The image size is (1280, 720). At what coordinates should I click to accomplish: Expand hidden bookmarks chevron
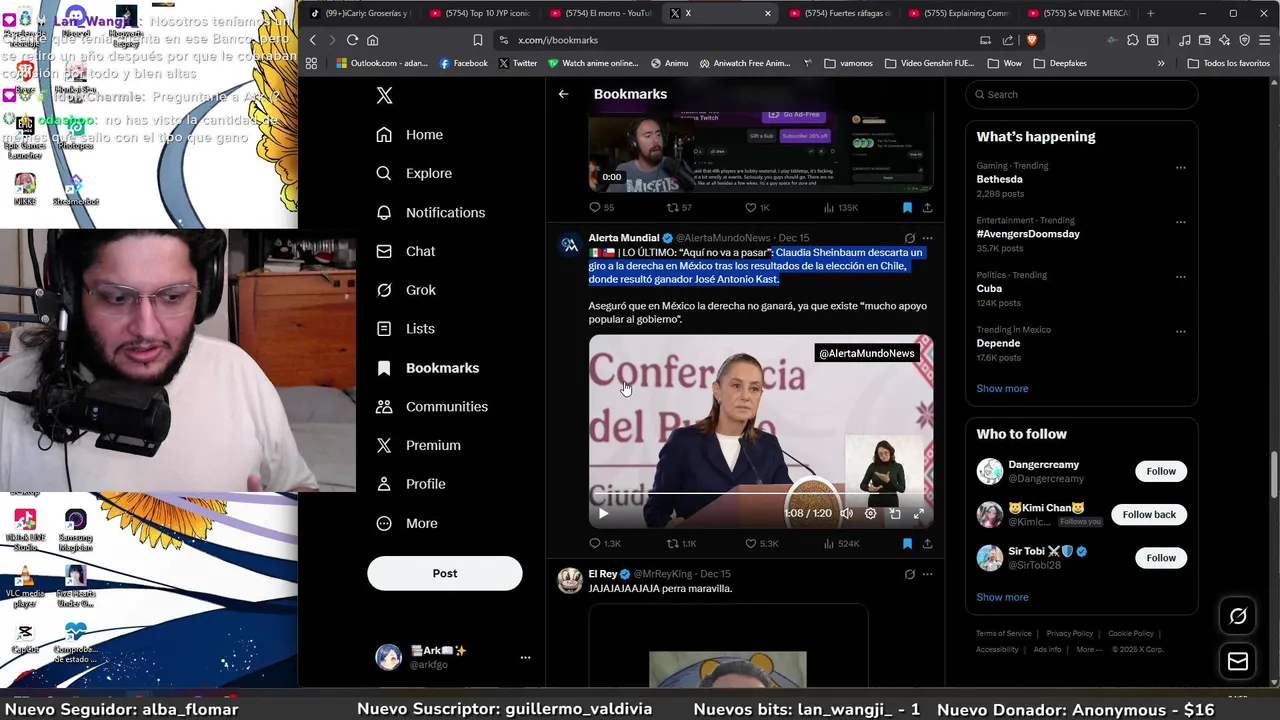pyautogui.click(x=1161, y=63)
